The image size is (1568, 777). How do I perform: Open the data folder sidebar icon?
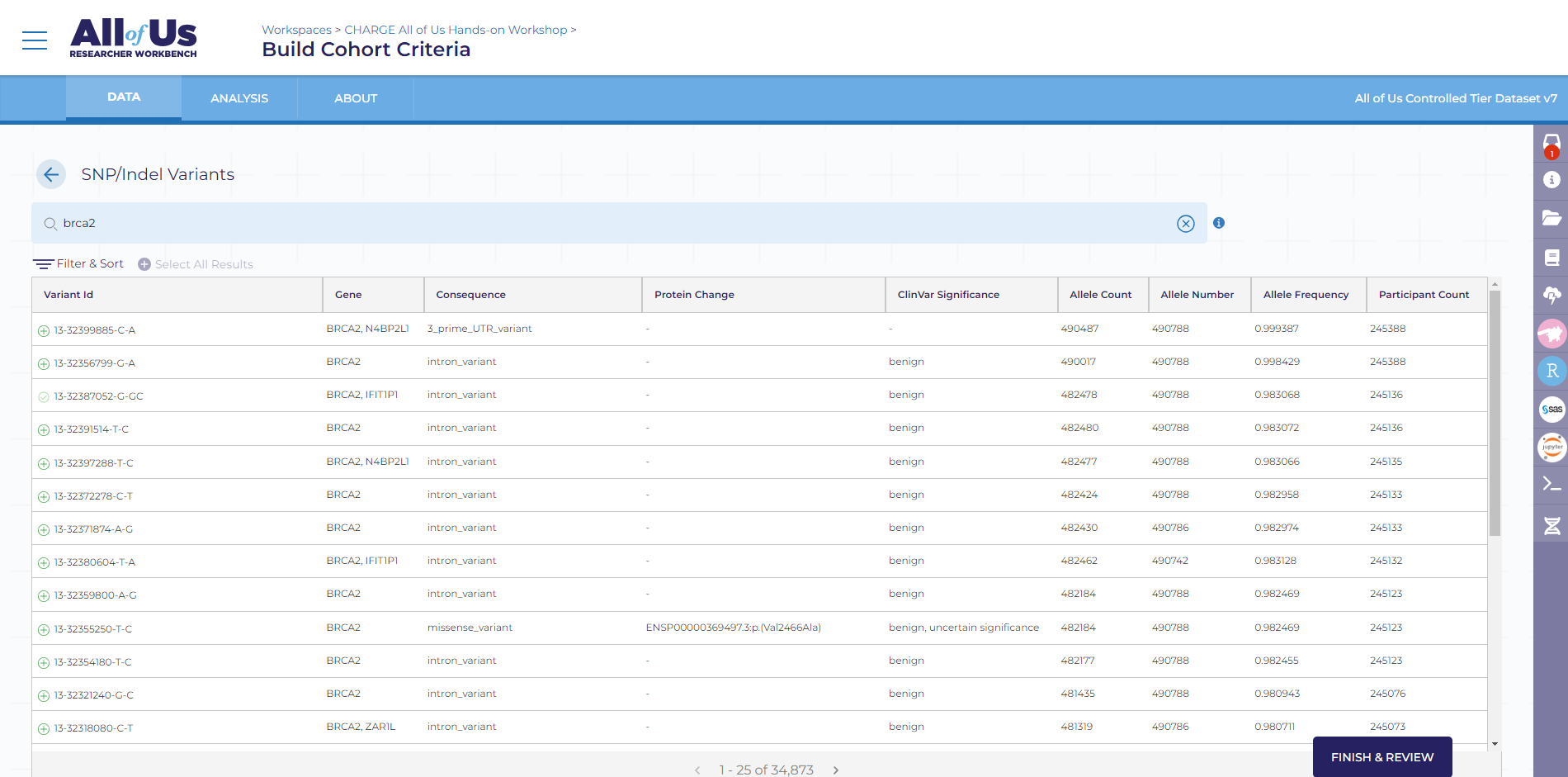coord(1551,218)
